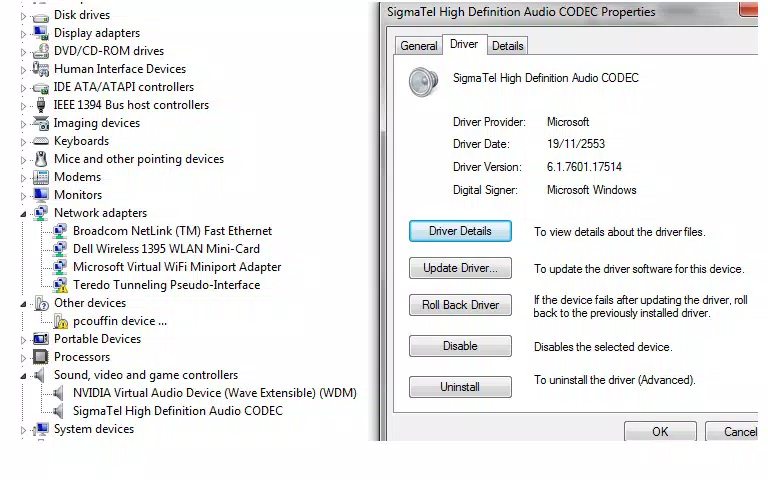Click the Sound, video and game controllers icon

coord(39,376)
